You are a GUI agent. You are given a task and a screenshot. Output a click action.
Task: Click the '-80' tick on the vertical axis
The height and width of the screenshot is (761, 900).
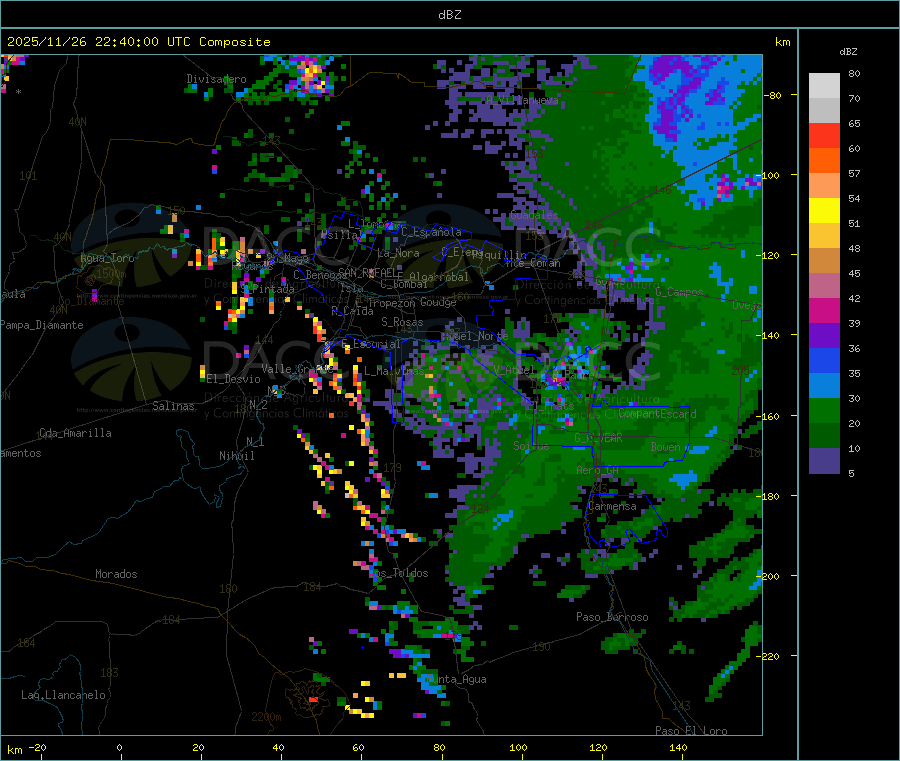tap(773, 95)
